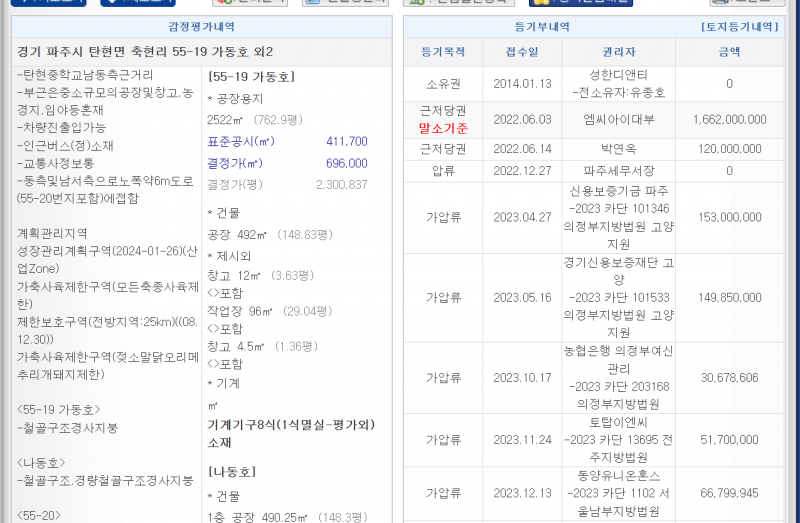Open the 토지등기내역 link
Screen dimensions: 800x523
point(740,27)
